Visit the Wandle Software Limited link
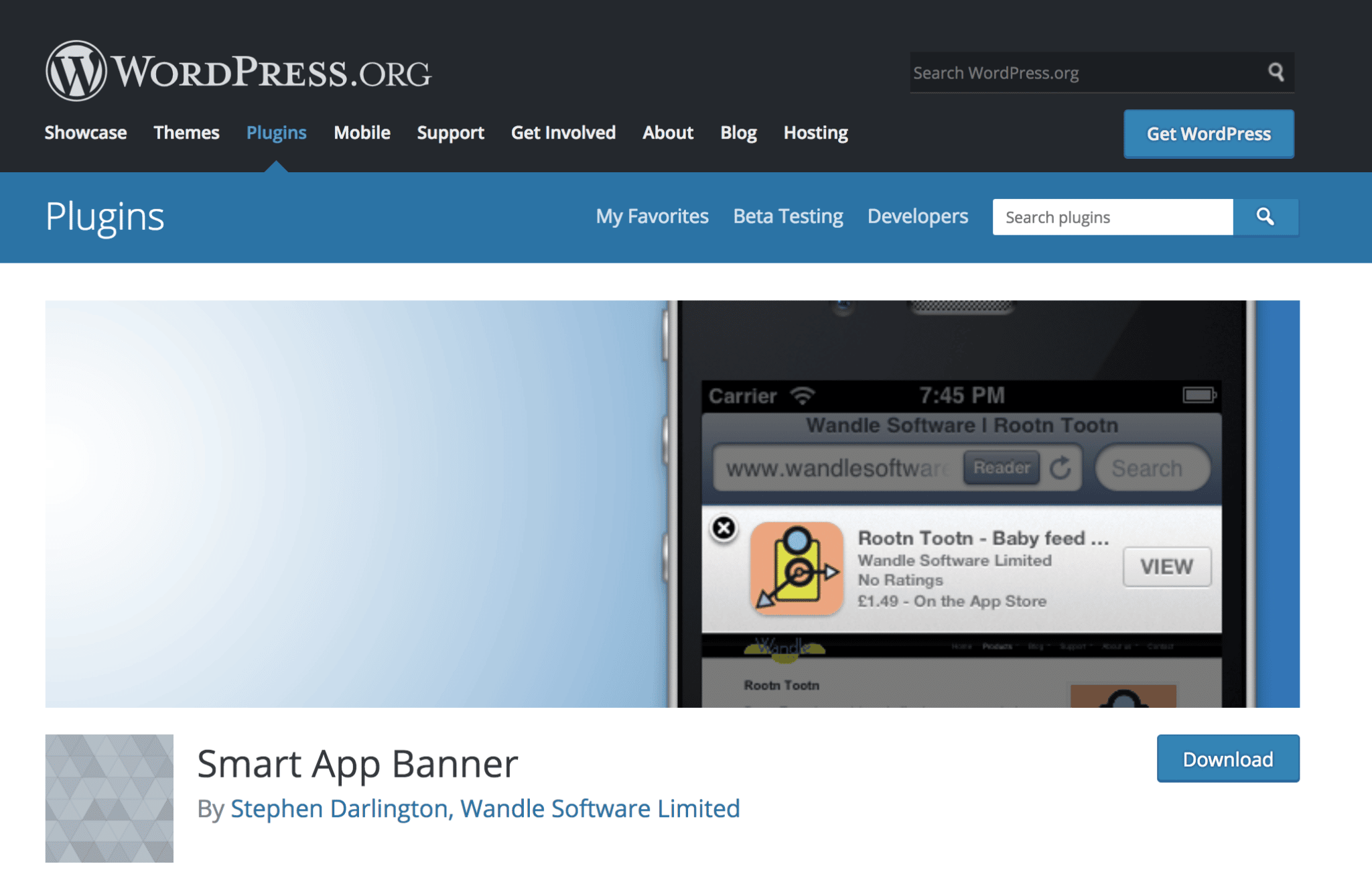Image resolution: width=1372 pixels, height=872 pixels. pos(598,809)
